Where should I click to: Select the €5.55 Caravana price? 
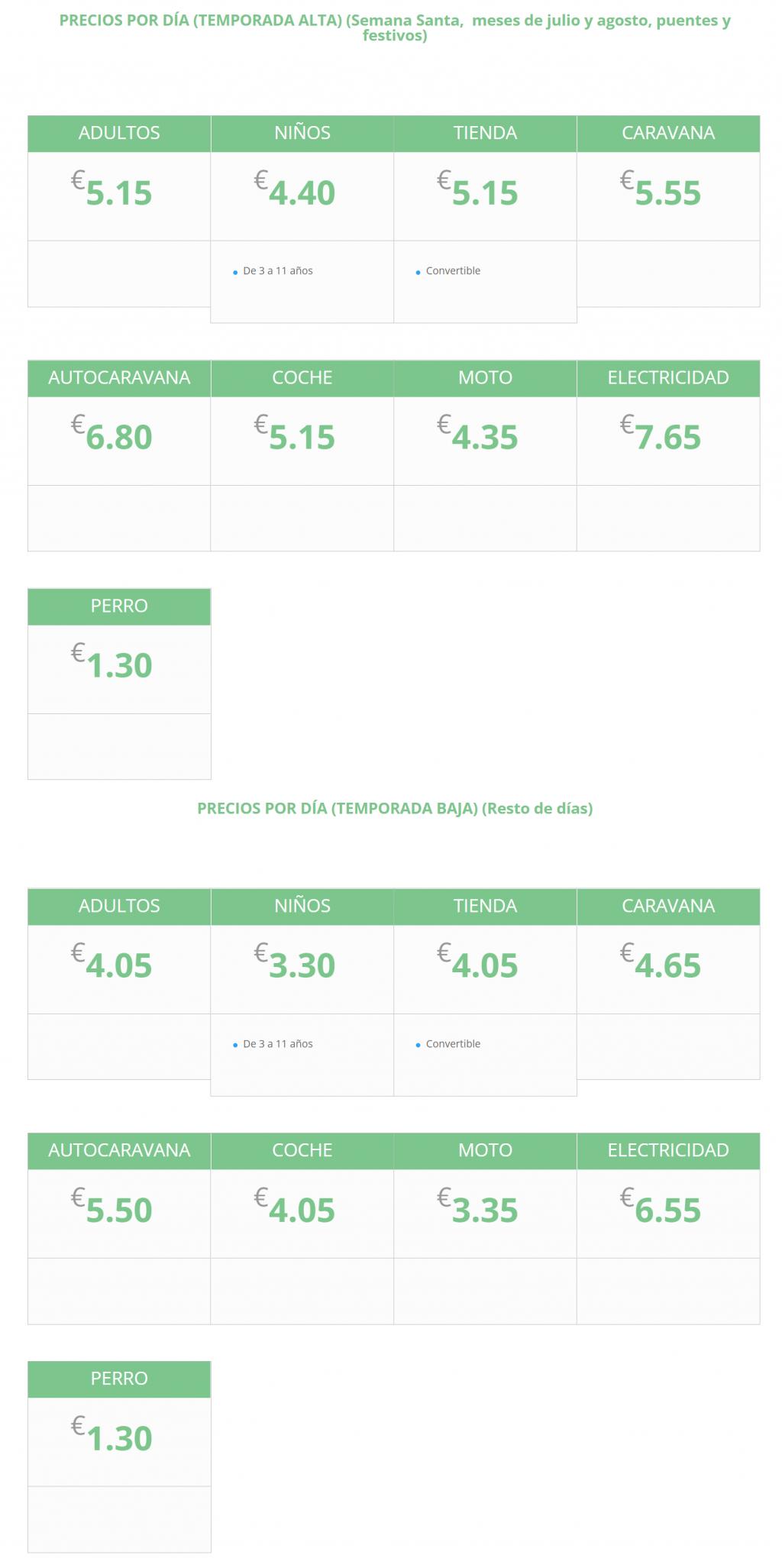pos(667,192)
